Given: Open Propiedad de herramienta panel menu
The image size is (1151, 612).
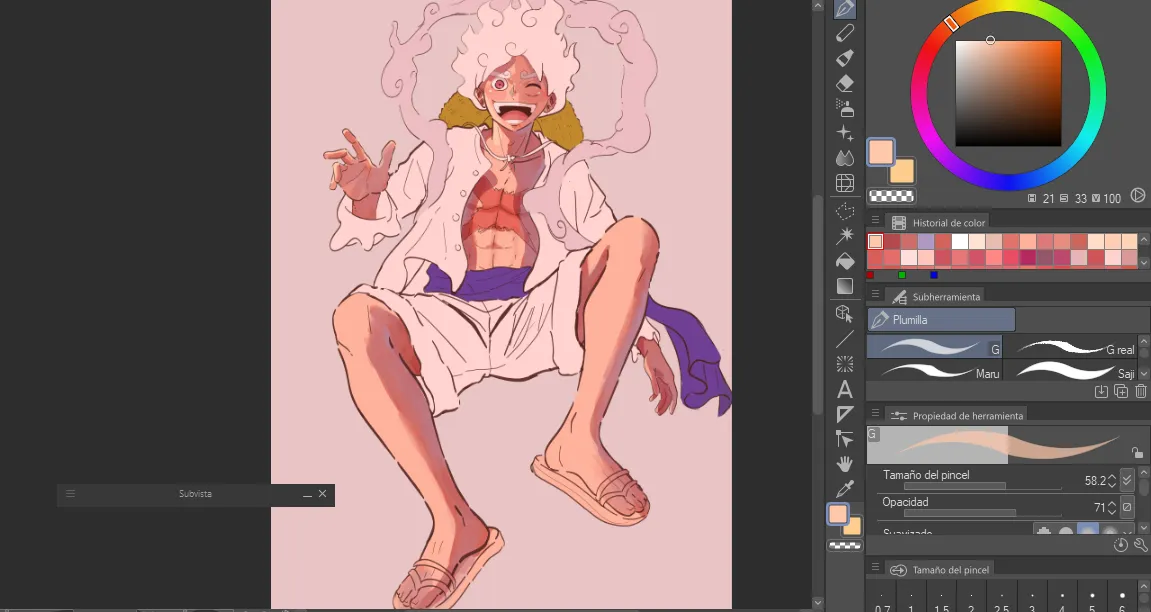Looking at the screenshot, I should [x=875, y=414].
